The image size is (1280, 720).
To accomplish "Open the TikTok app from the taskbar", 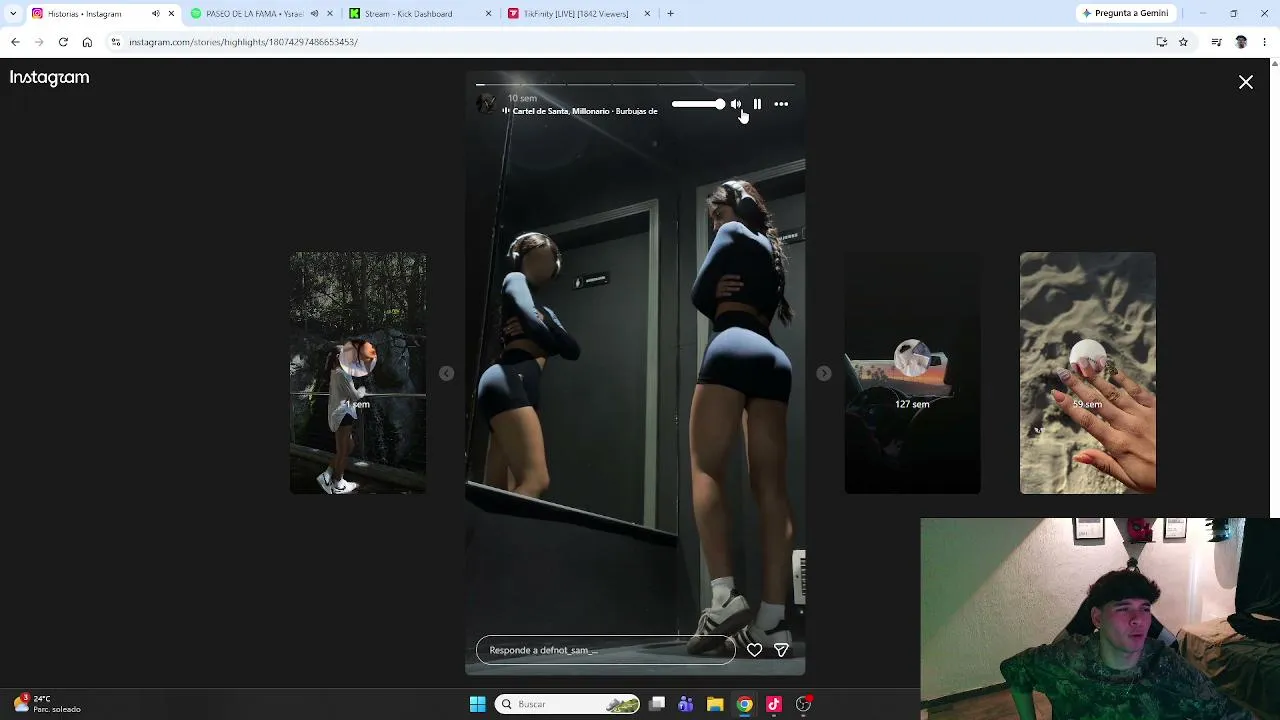I will (774, 704).
